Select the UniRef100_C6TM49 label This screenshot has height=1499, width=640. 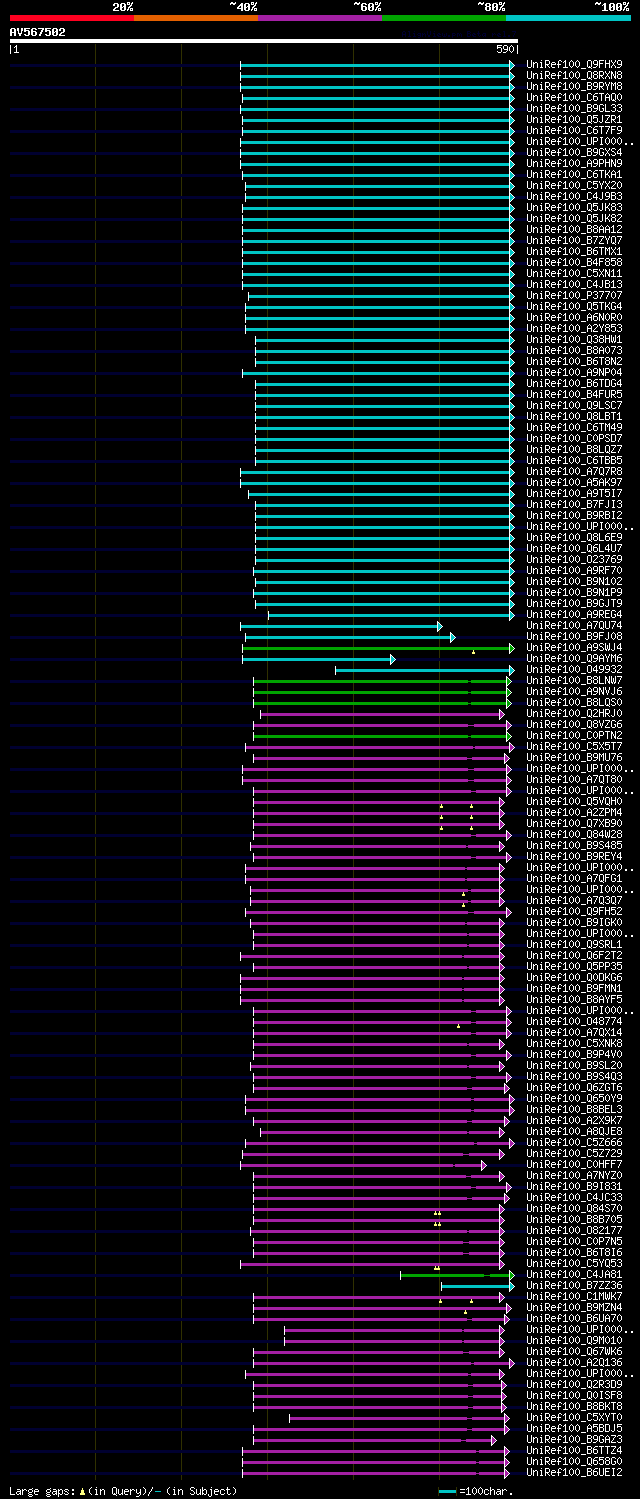(x=574, y=427)
